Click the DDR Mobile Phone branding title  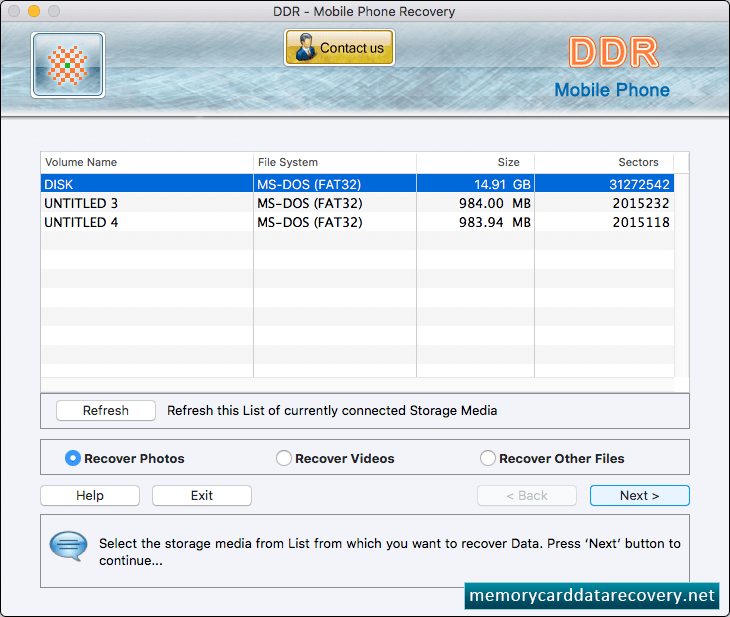(x=612, y=67)
